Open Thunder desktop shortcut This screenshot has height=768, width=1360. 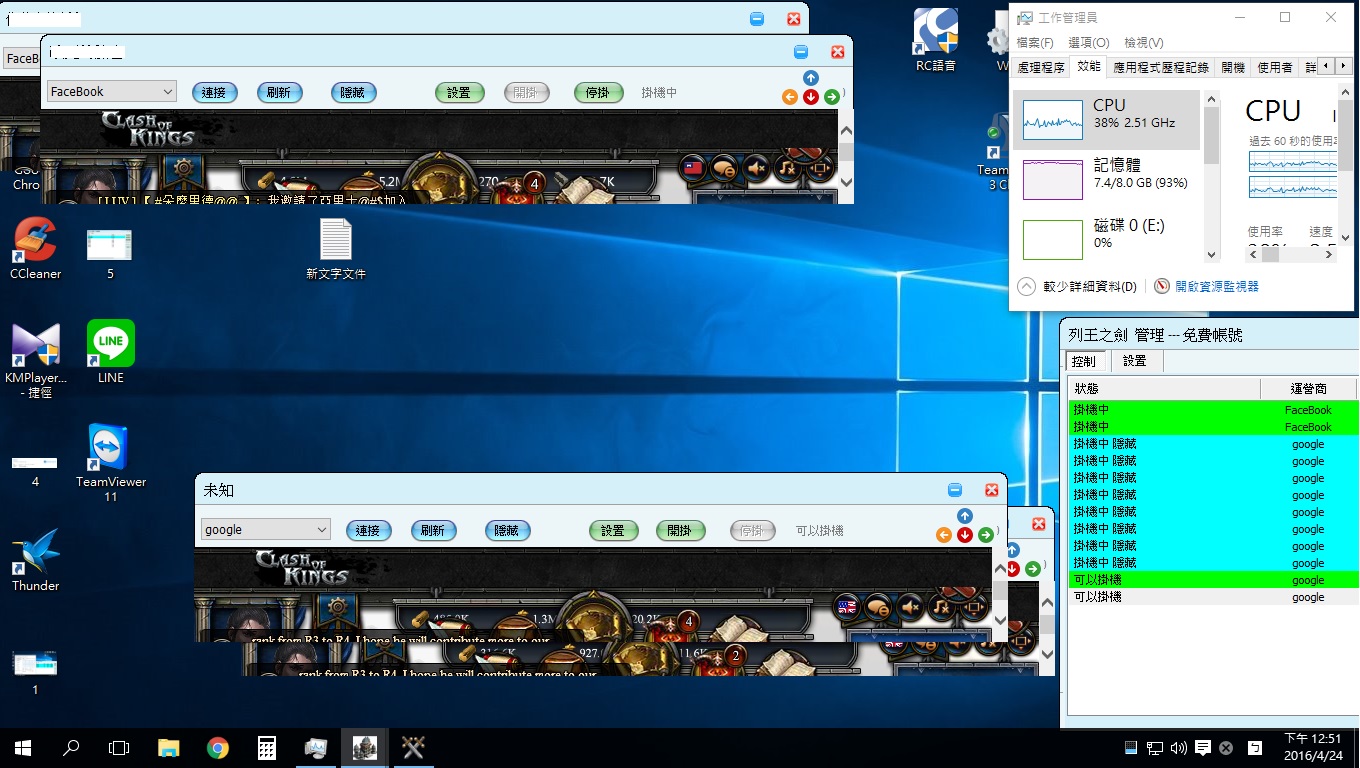(36, 560)
